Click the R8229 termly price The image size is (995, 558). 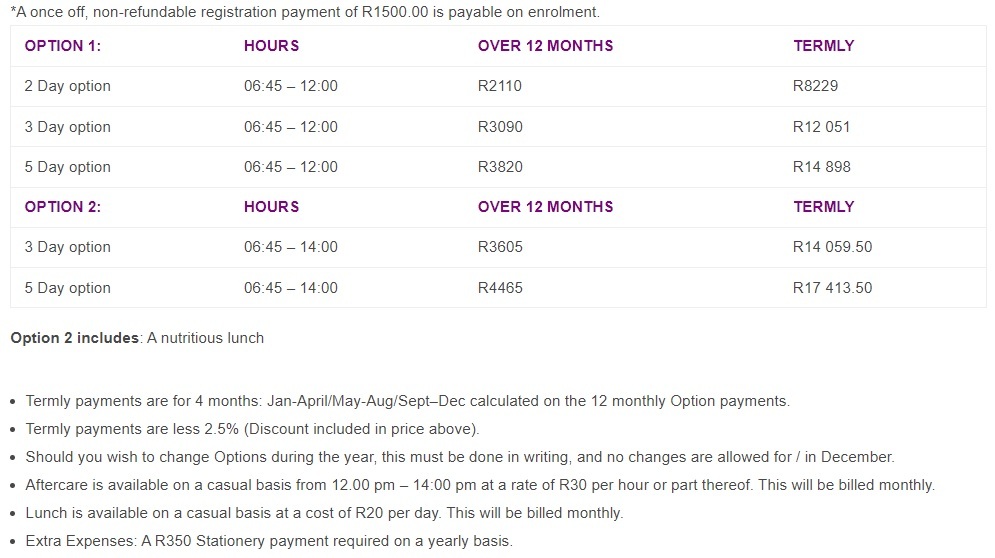click(815, 86)
